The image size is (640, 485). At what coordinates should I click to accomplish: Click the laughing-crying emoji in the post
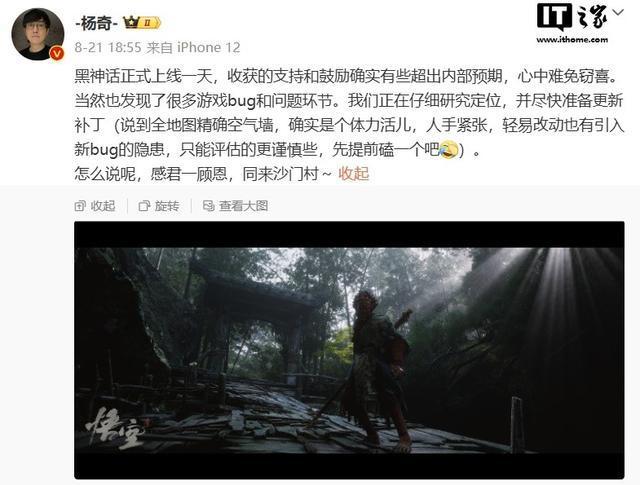click(448, 149)
